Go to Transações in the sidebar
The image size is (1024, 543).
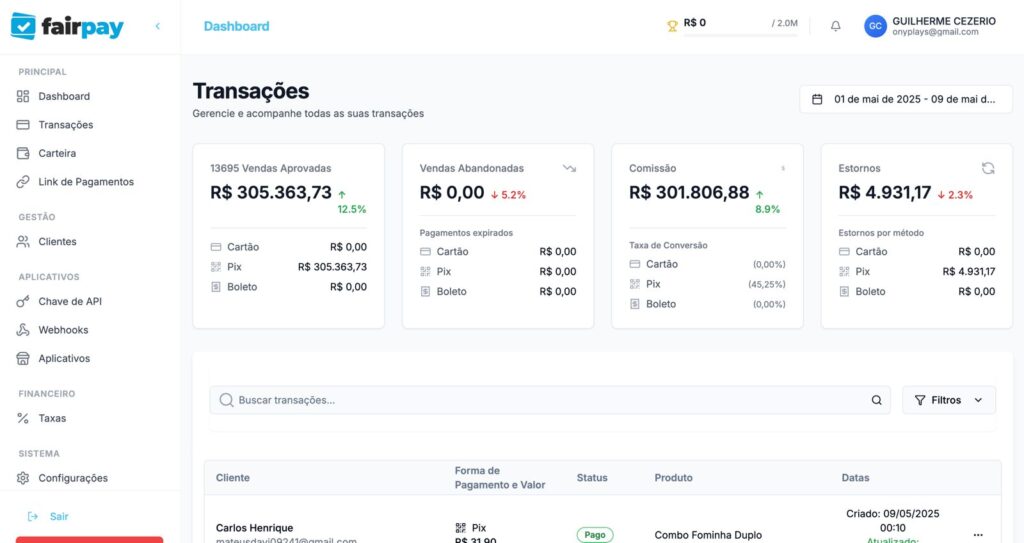pyautogui.click(x=65, y=125)
